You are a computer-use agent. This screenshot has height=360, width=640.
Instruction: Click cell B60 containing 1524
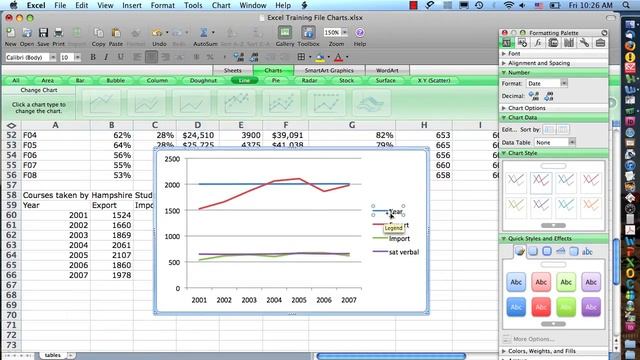(x=111, y=215)
